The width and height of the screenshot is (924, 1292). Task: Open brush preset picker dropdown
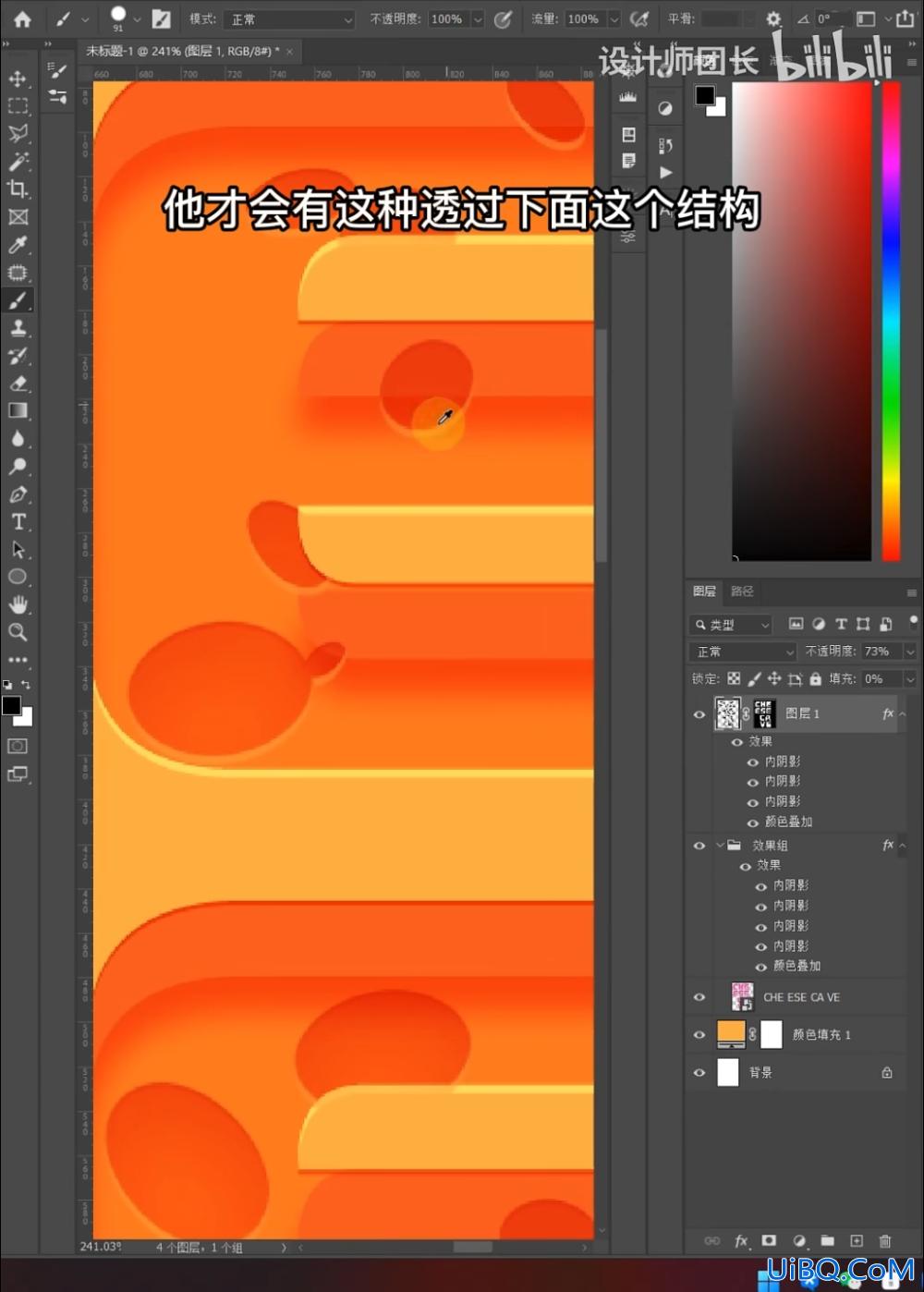(137, 18)
